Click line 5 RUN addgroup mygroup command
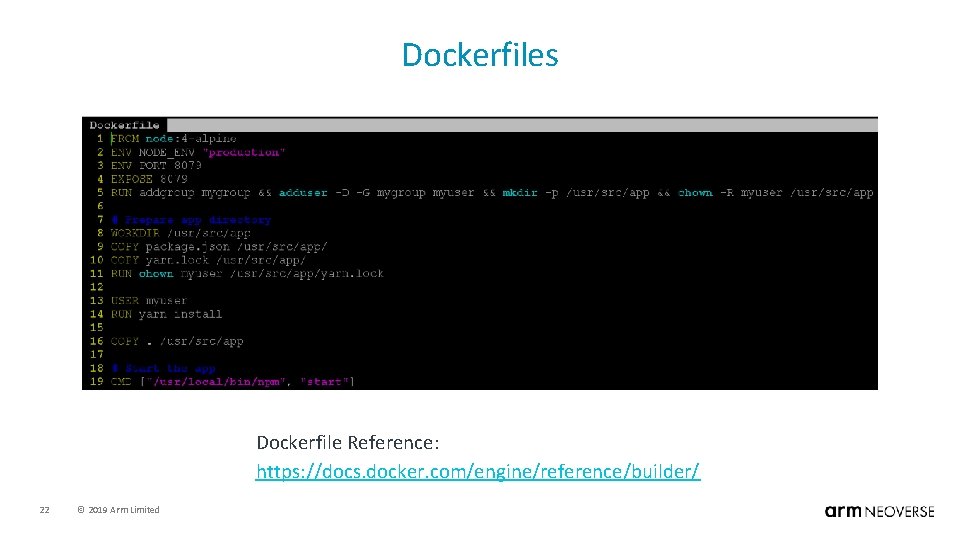Screen dimensions: 960x540 click(x=492, y=193)
